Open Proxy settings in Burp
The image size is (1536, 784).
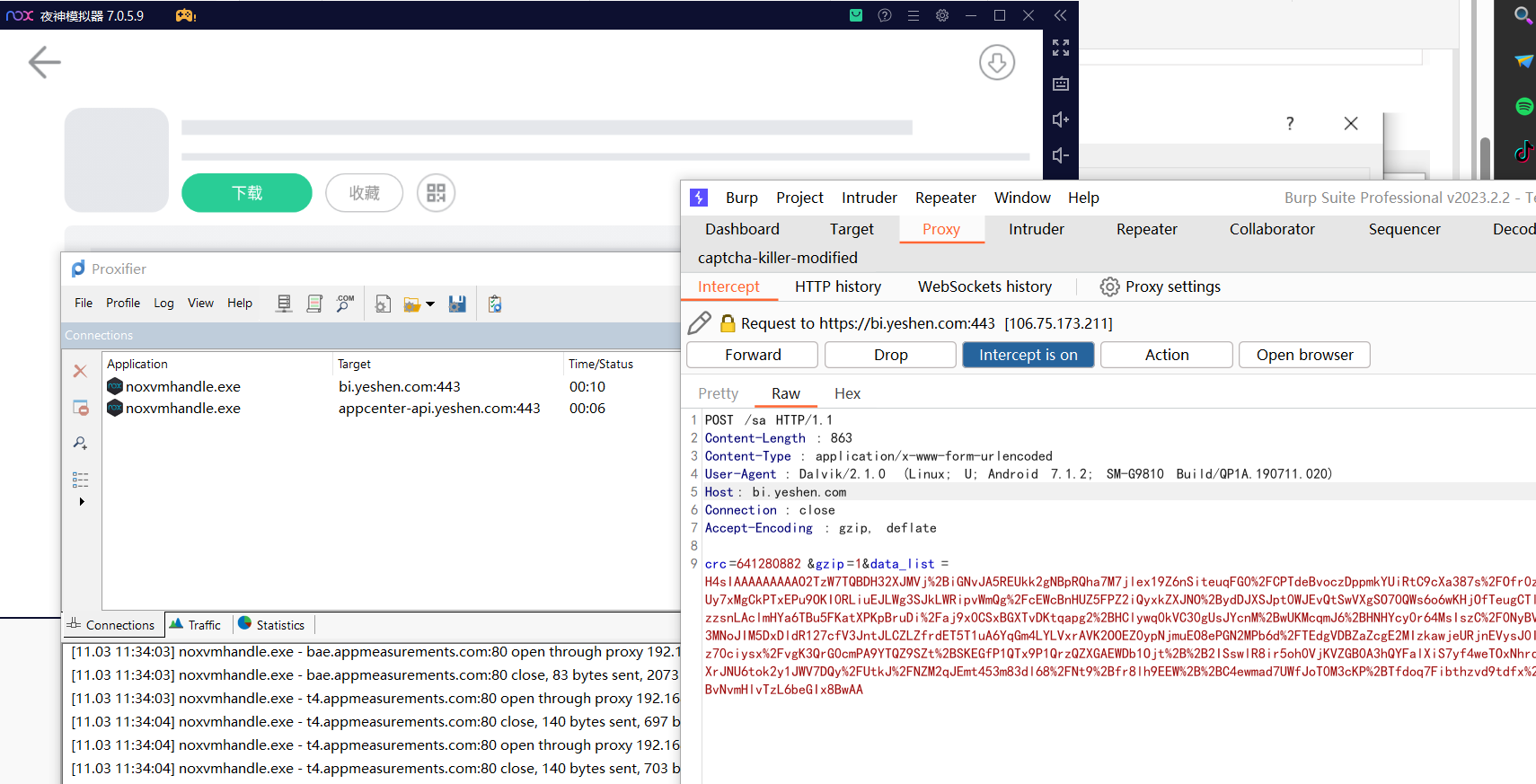tap(1161, 286)
